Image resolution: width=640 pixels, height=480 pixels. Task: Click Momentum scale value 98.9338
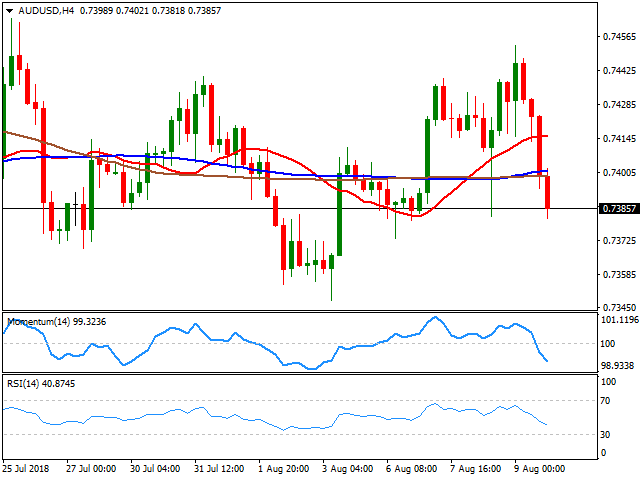tap(618, 366)
